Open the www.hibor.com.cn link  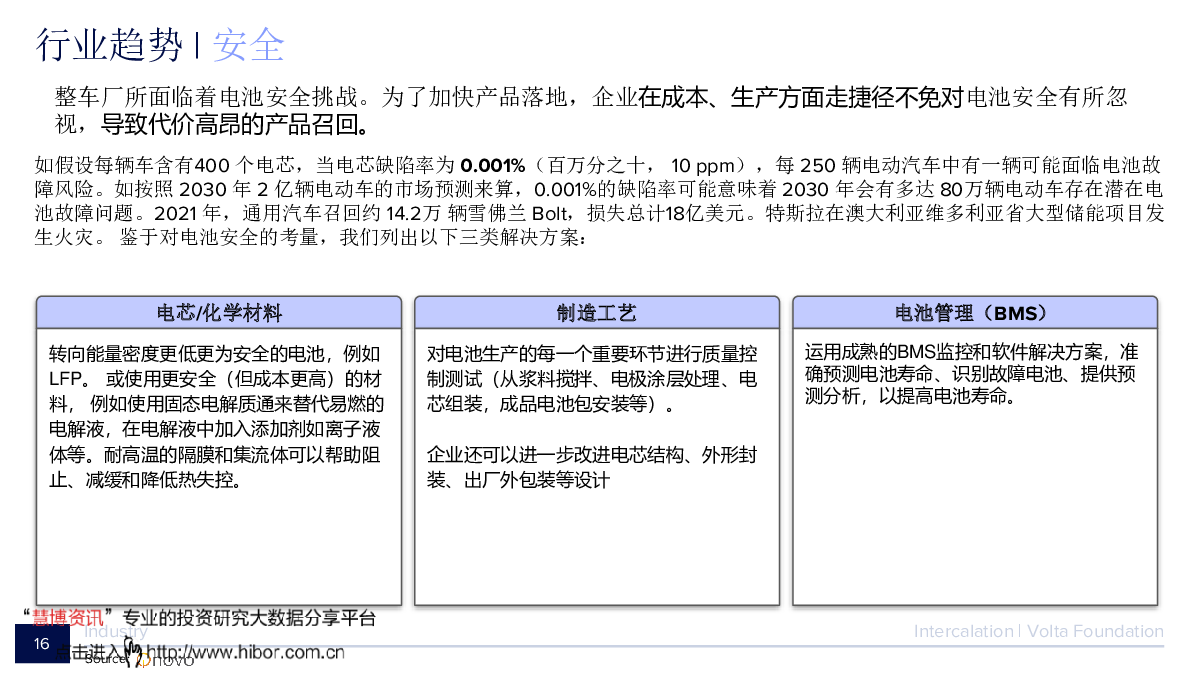[246, 653]
